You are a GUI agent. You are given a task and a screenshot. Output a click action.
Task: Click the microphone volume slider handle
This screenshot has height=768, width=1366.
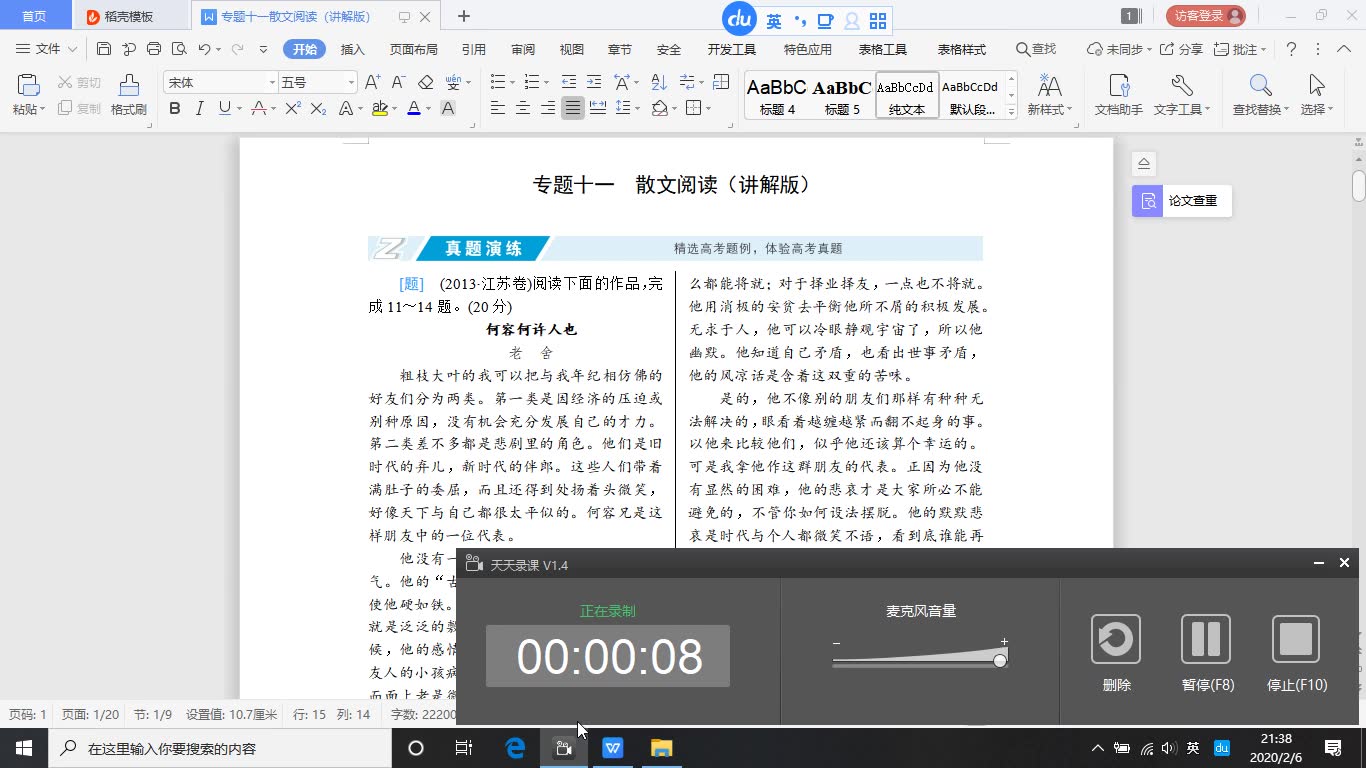click(999, 660)
